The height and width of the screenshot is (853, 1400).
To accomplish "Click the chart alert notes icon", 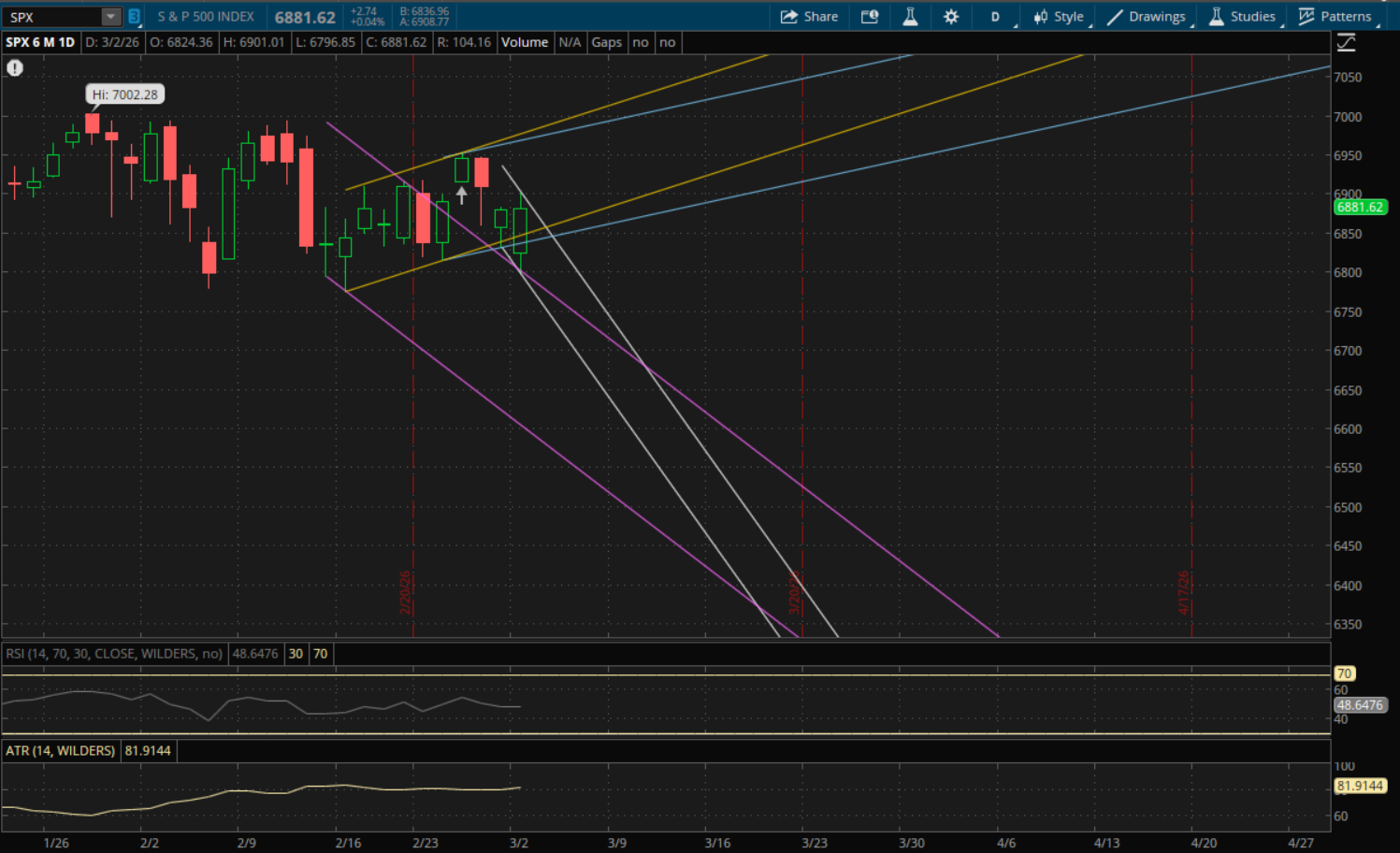I will coord(869,17).
